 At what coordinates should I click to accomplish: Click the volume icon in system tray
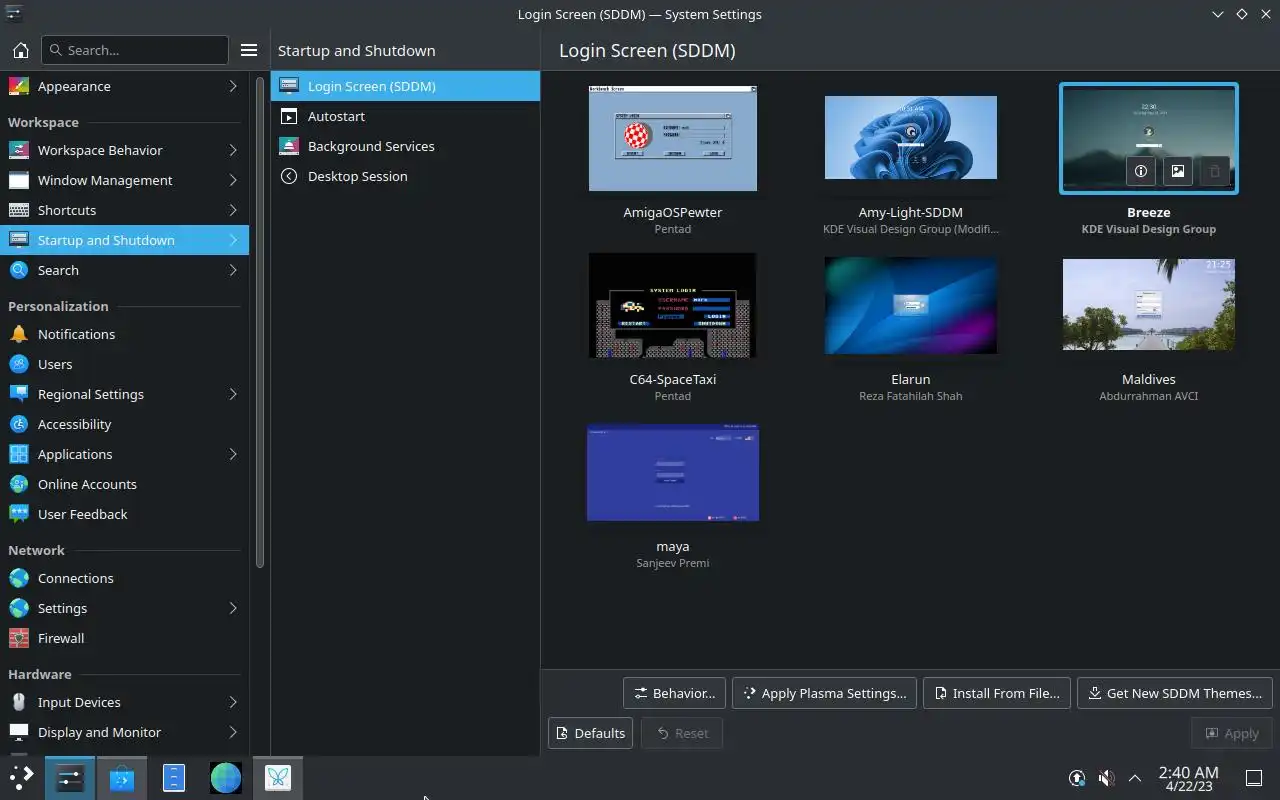point(1106,778)
